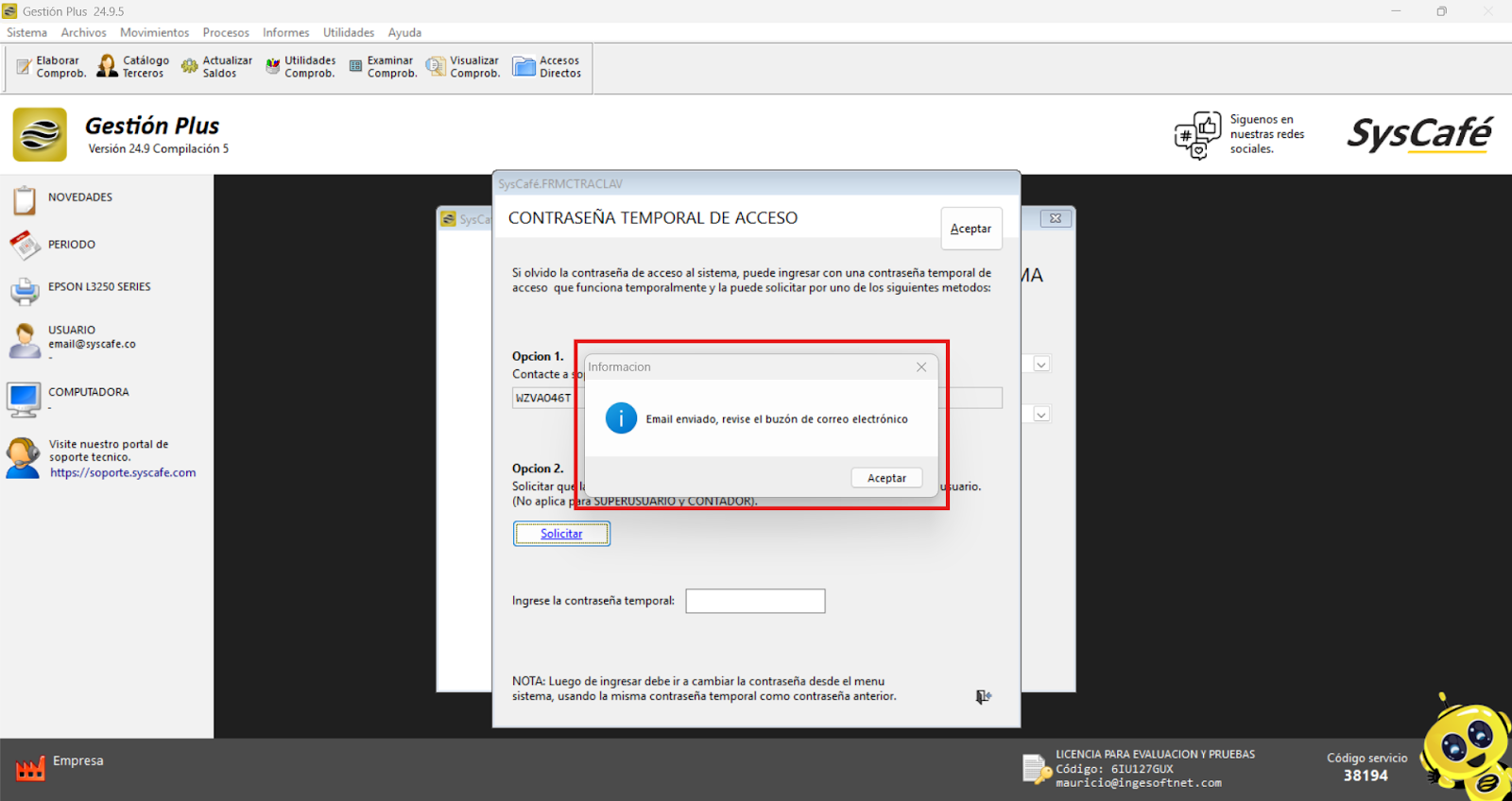Click the NOVEDADES clipboard icon in sidebar

(x=25, y=200)
